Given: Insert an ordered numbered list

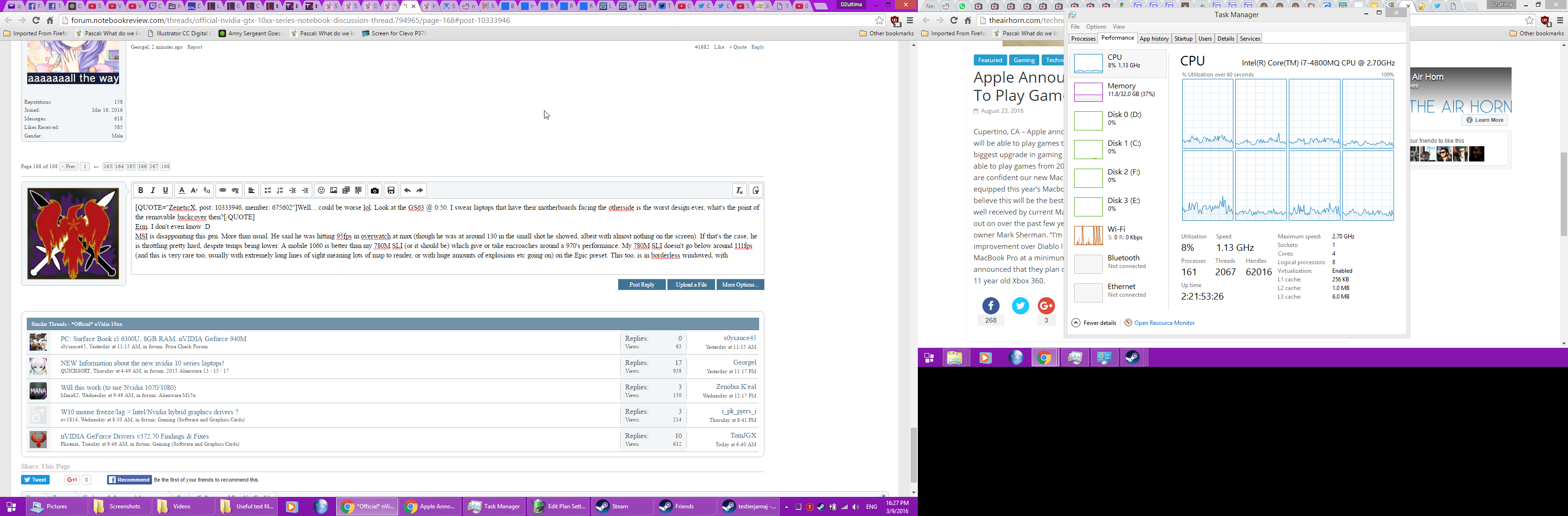Looking at the screenshot, I should click(280, 191).
